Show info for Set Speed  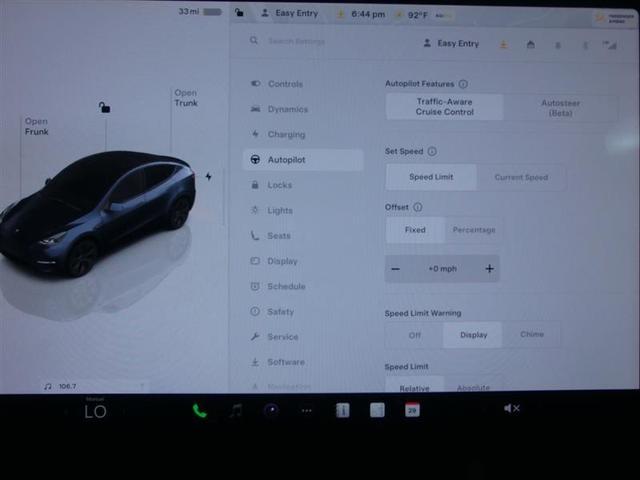coord(432,151)
